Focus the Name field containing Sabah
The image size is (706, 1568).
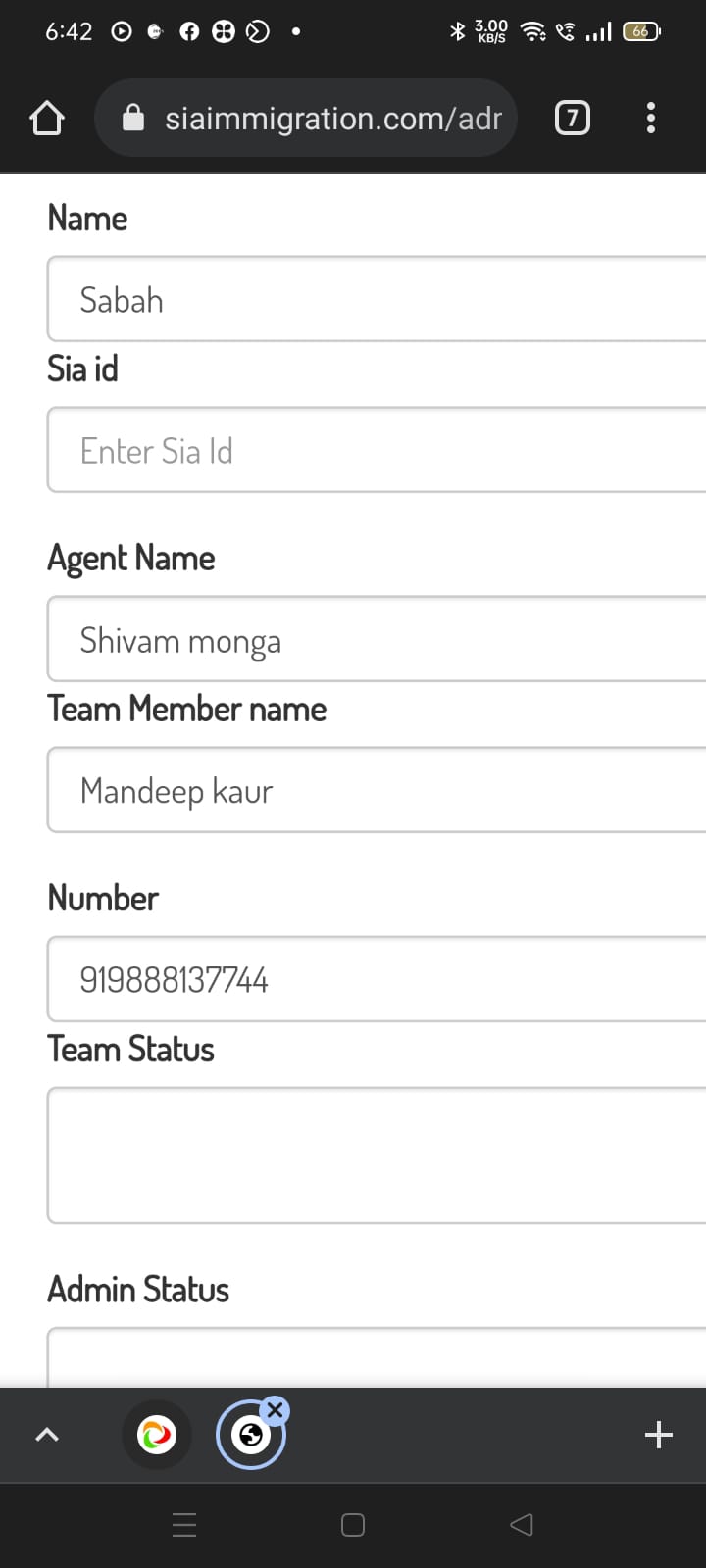pyautogui.click(x=377, y=299)
